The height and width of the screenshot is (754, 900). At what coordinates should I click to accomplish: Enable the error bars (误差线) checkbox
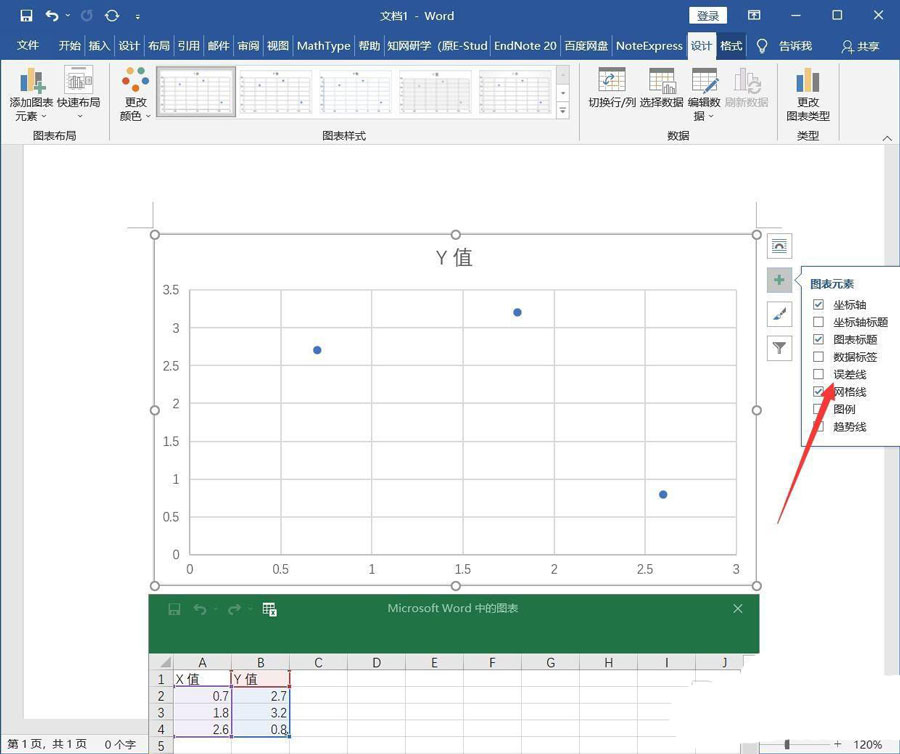coord(819,374)
